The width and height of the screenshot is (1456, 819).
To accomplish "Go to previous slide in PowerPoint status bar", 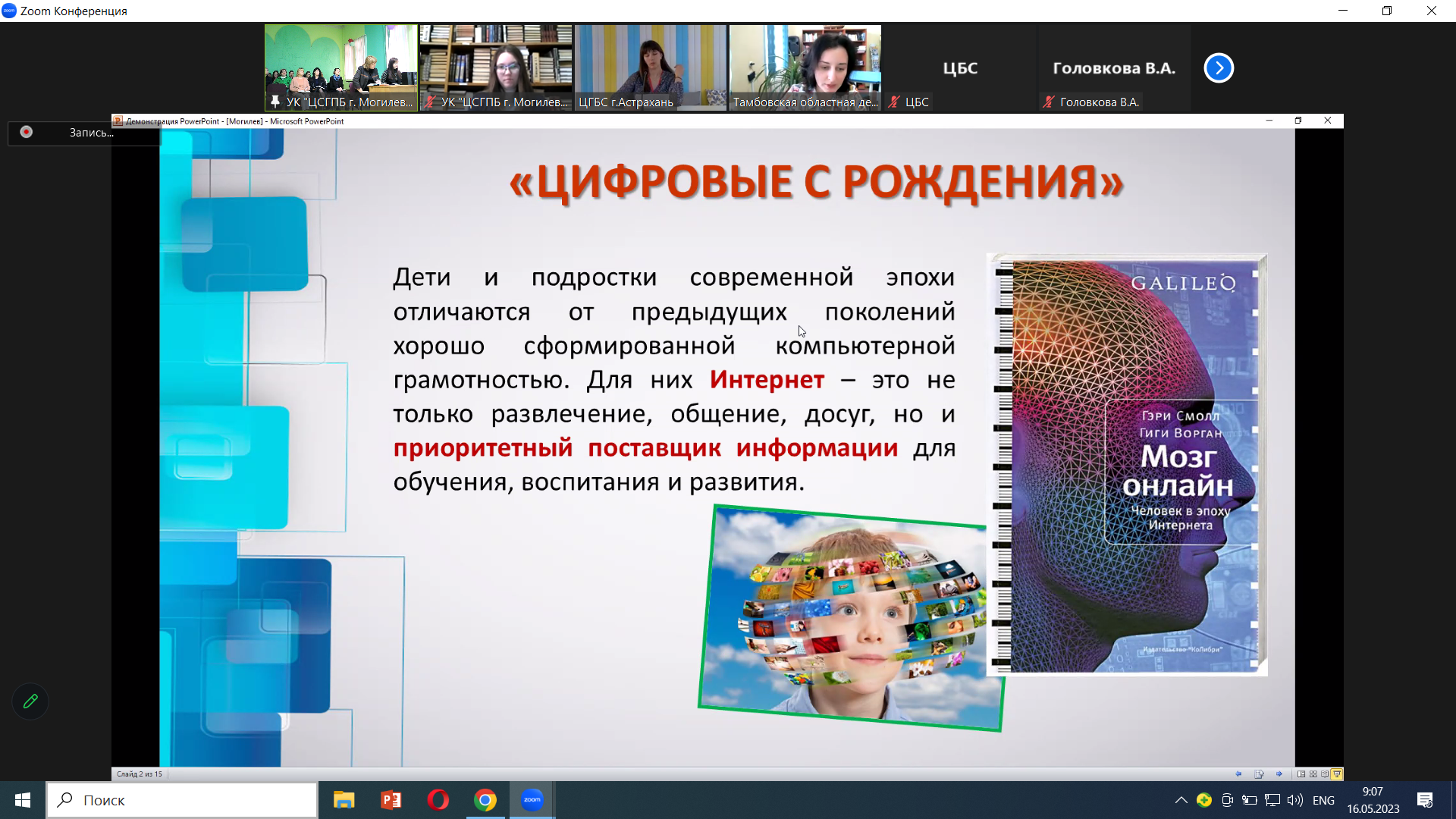I will pyautogui.click(x=1238, y=774).
